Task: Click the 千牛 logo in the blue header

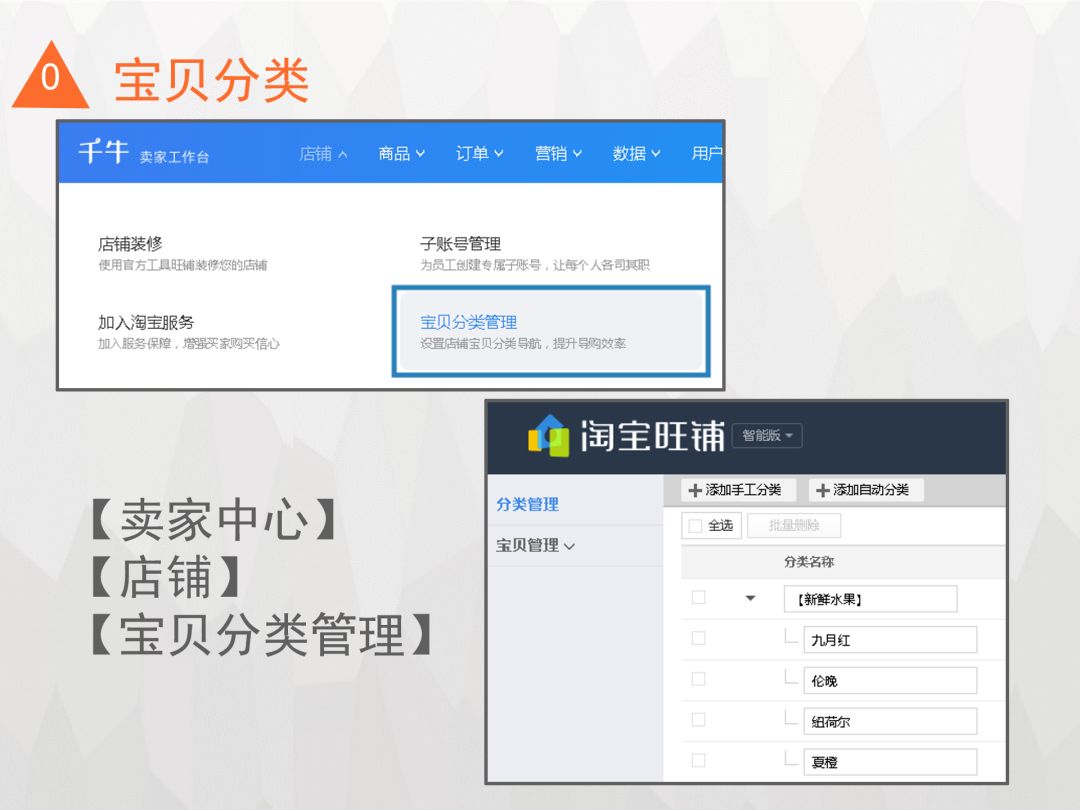Action: pos(103,152)
